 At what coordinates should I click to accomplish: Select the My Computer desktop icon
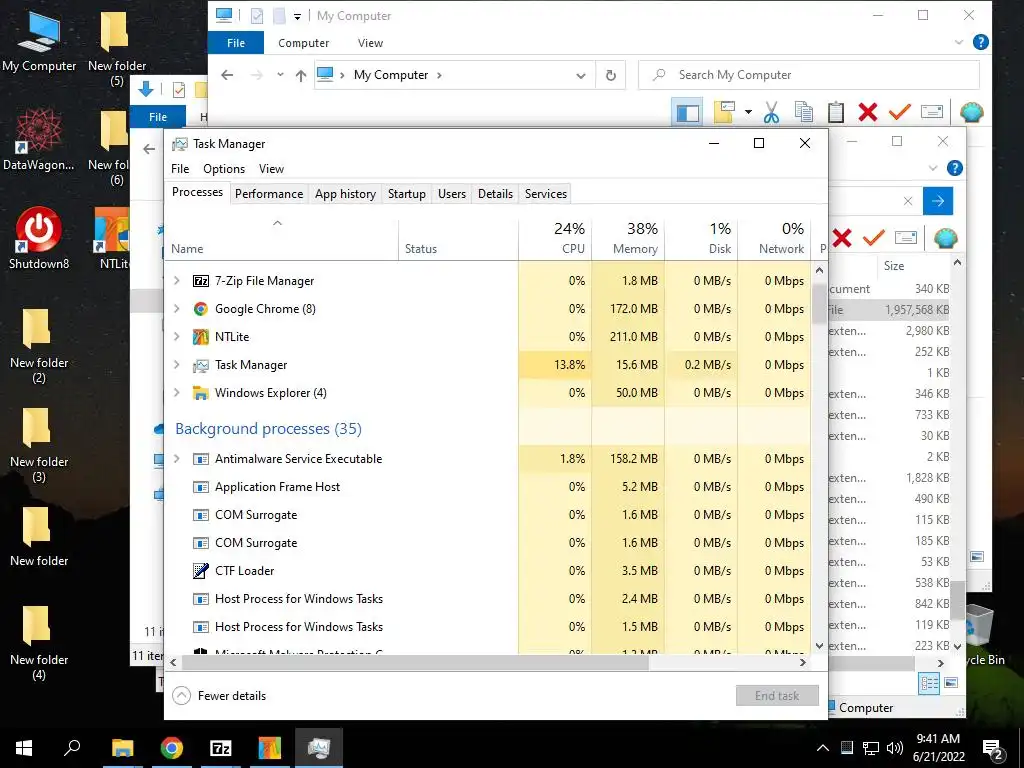tap(39, 40)
